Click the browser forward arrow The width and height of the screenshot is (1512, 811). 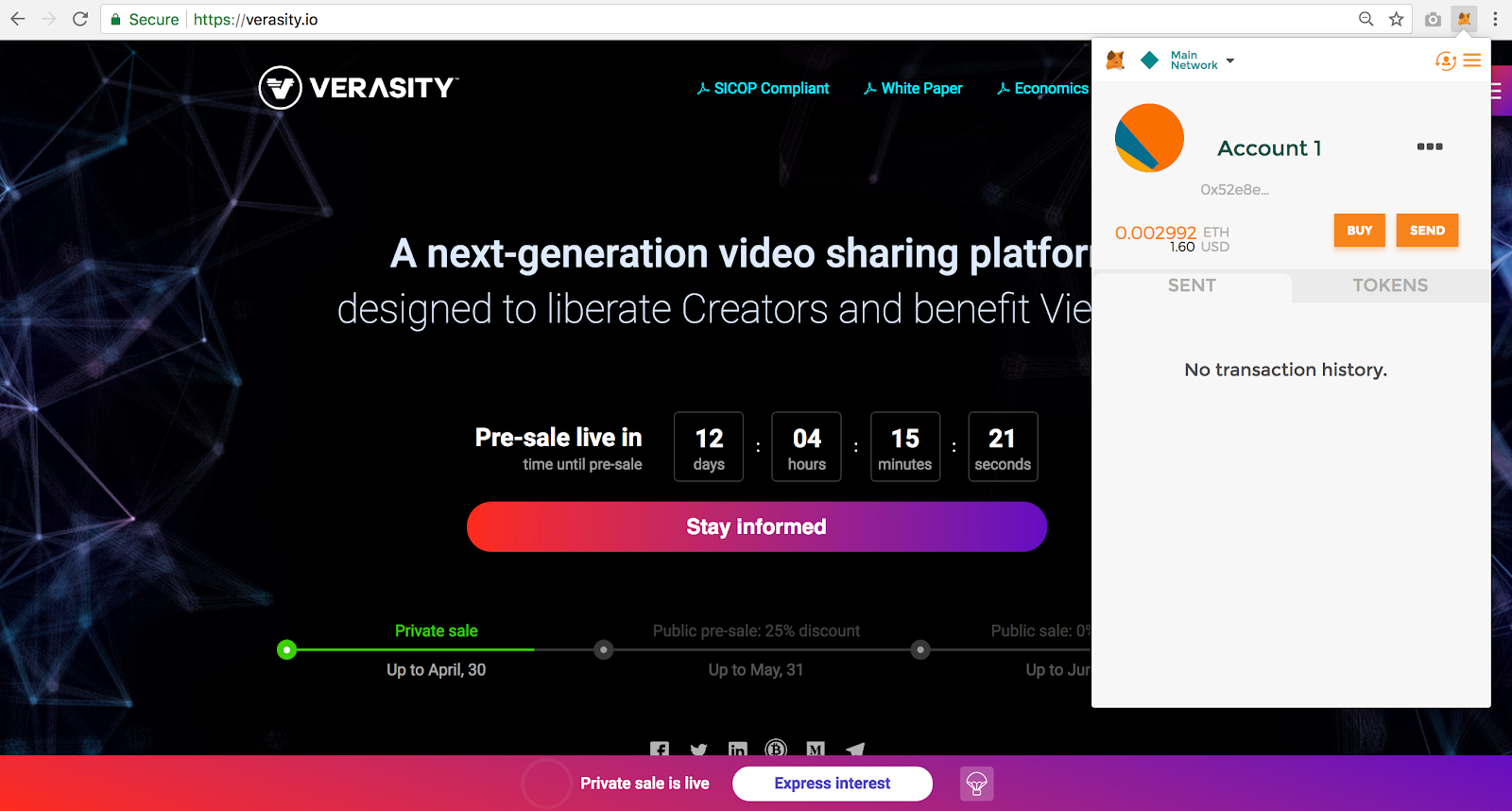(49, 19)
